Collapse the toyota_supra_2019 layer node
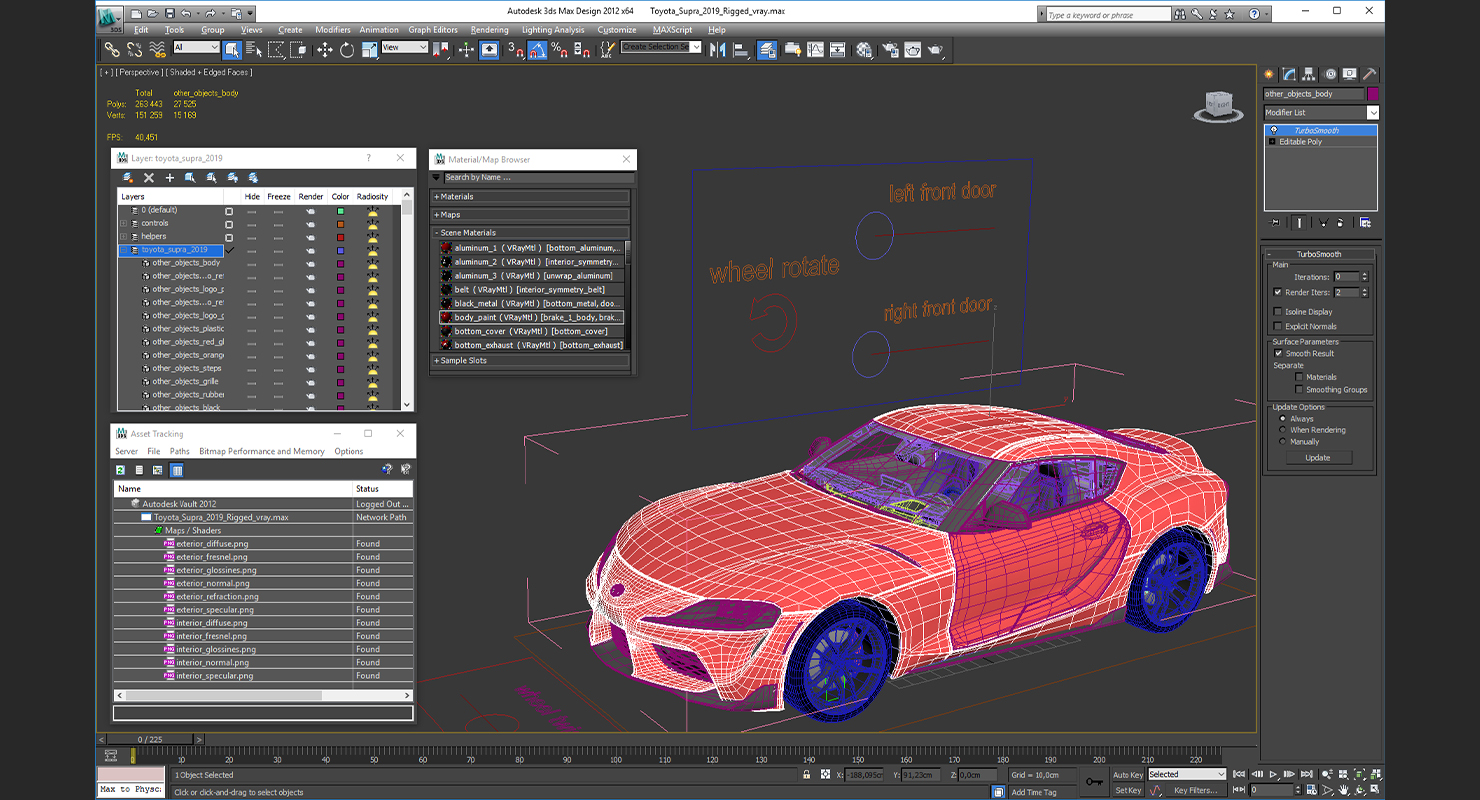Screen dimensions: 1480x800 tap(124, 250)
